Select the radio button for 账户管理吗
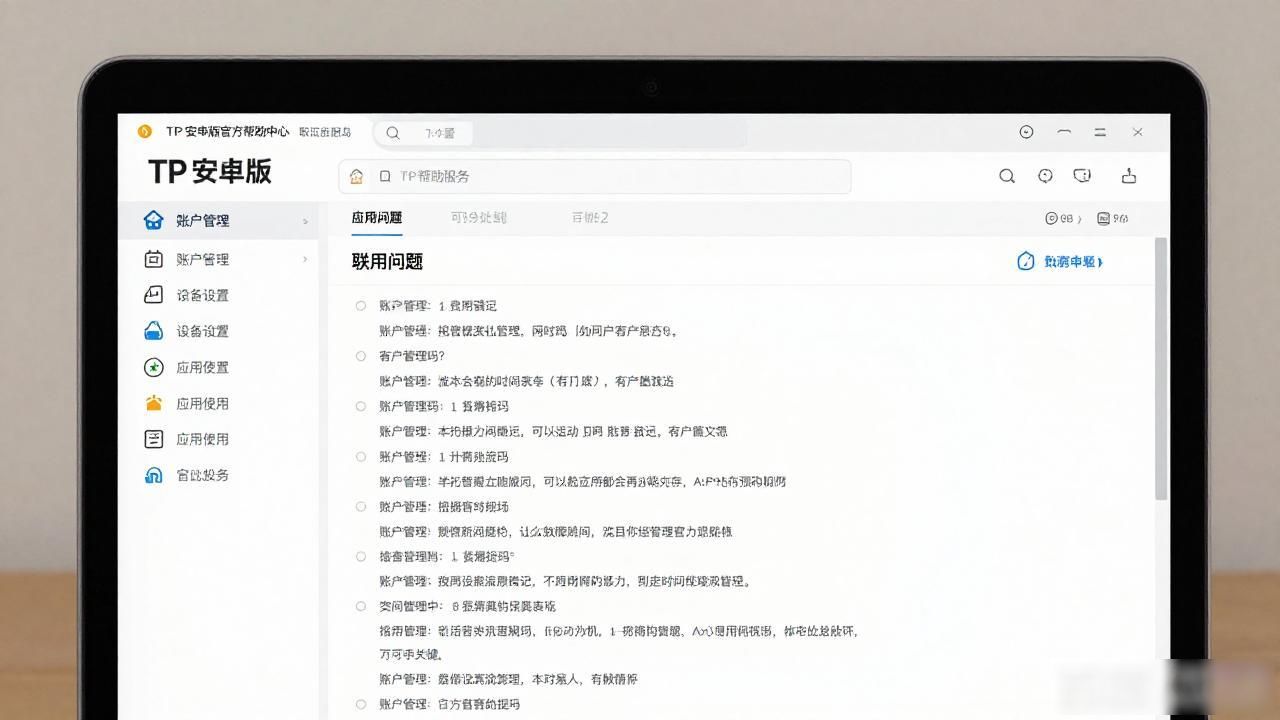Screen dimensions: 1280x720 click(361, 406)
